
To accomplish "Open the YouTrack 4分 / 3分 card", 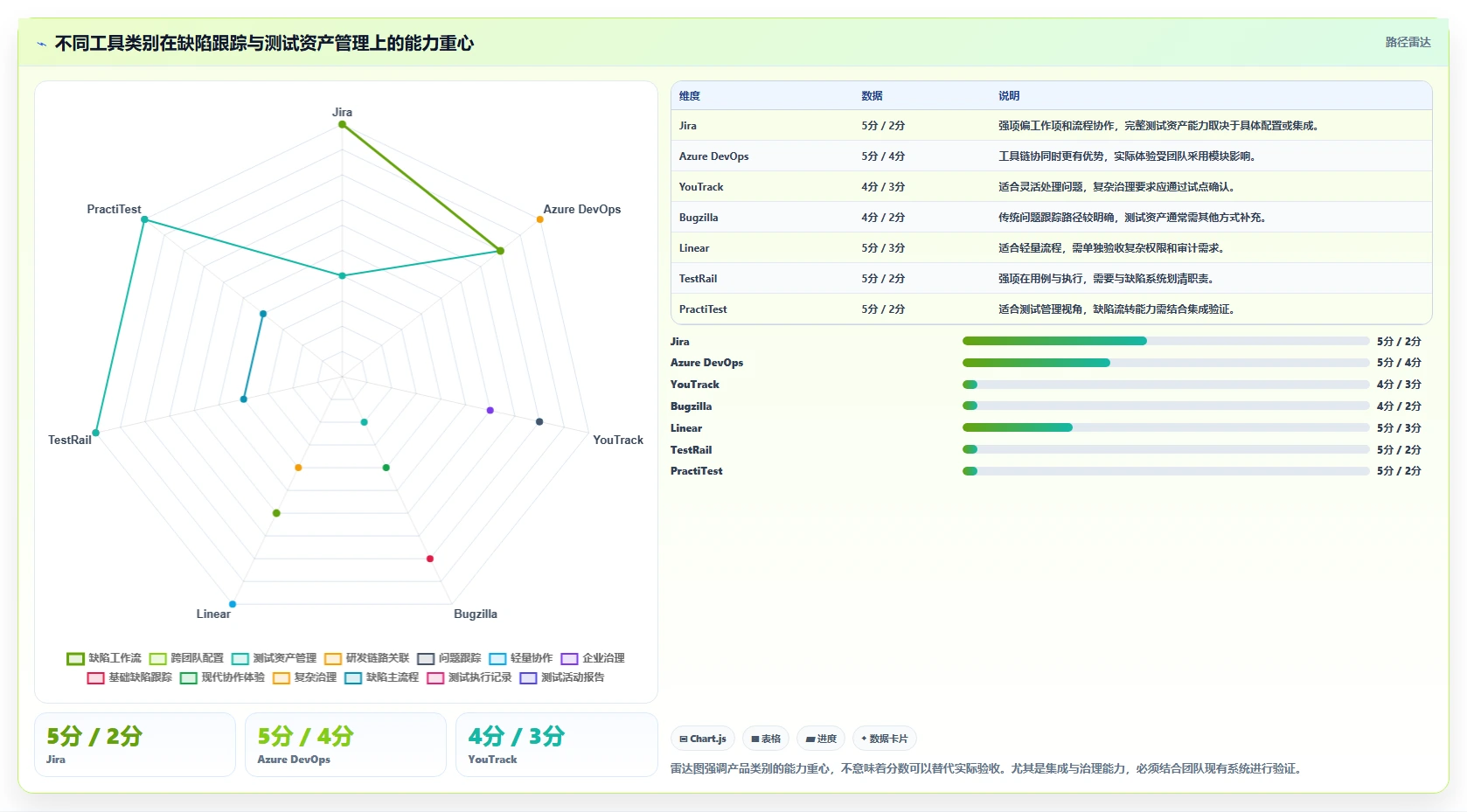I will pyautogui.click(x=556, y=745).
